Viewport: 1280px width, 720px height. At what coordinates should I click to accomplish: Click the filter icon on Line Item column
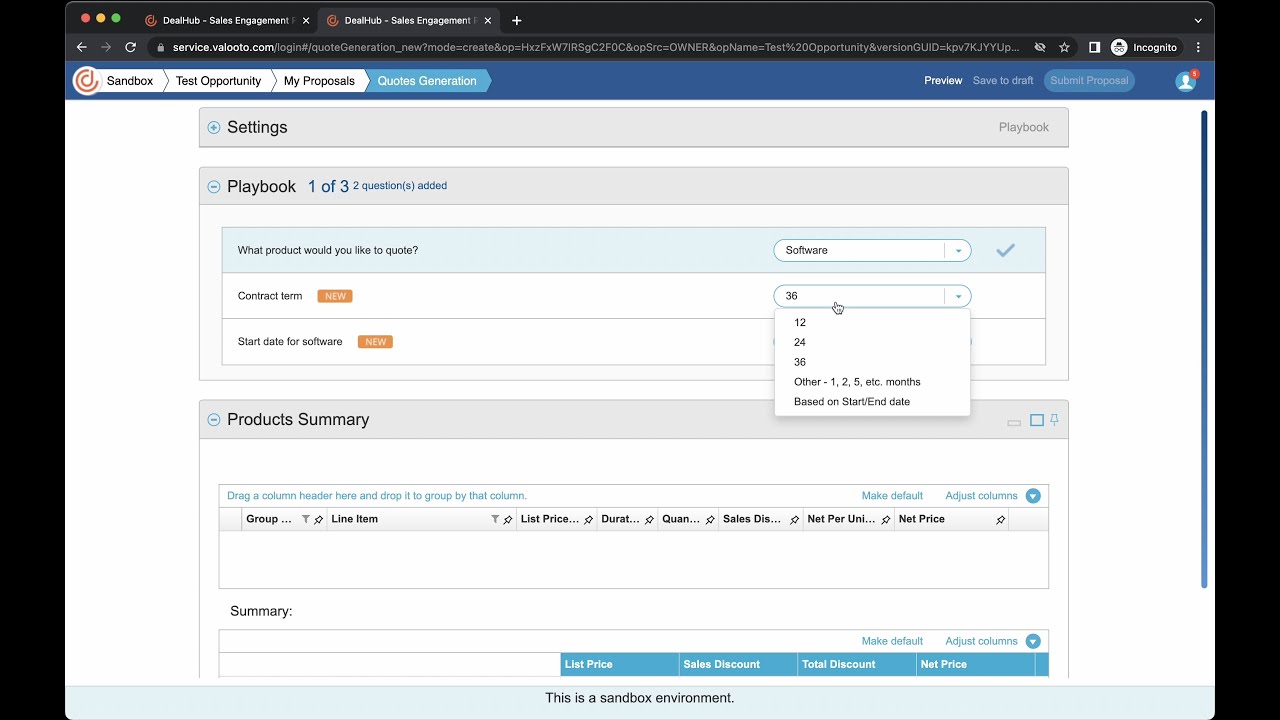(495, 519)
